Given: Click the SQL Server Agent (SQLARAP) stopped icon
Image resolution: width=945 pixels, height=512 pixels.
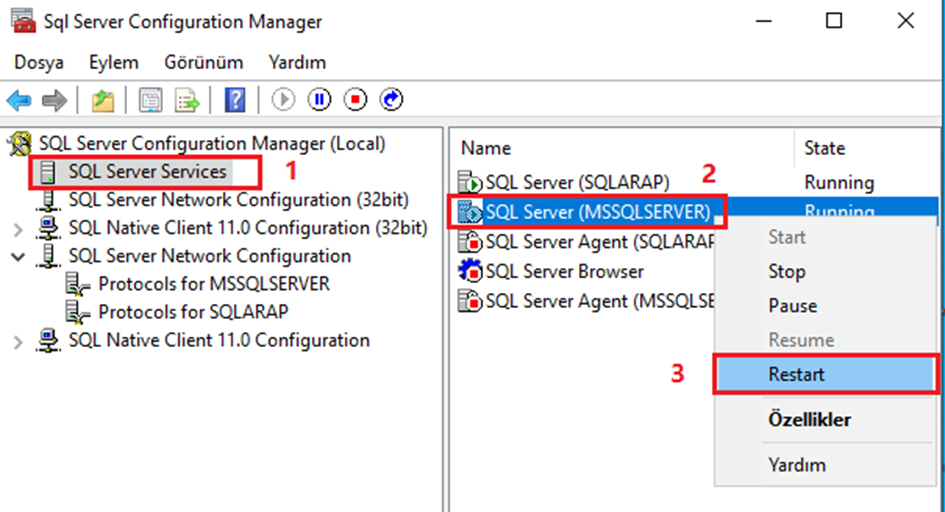Looking at the screenshot, I should coord(470,242).
